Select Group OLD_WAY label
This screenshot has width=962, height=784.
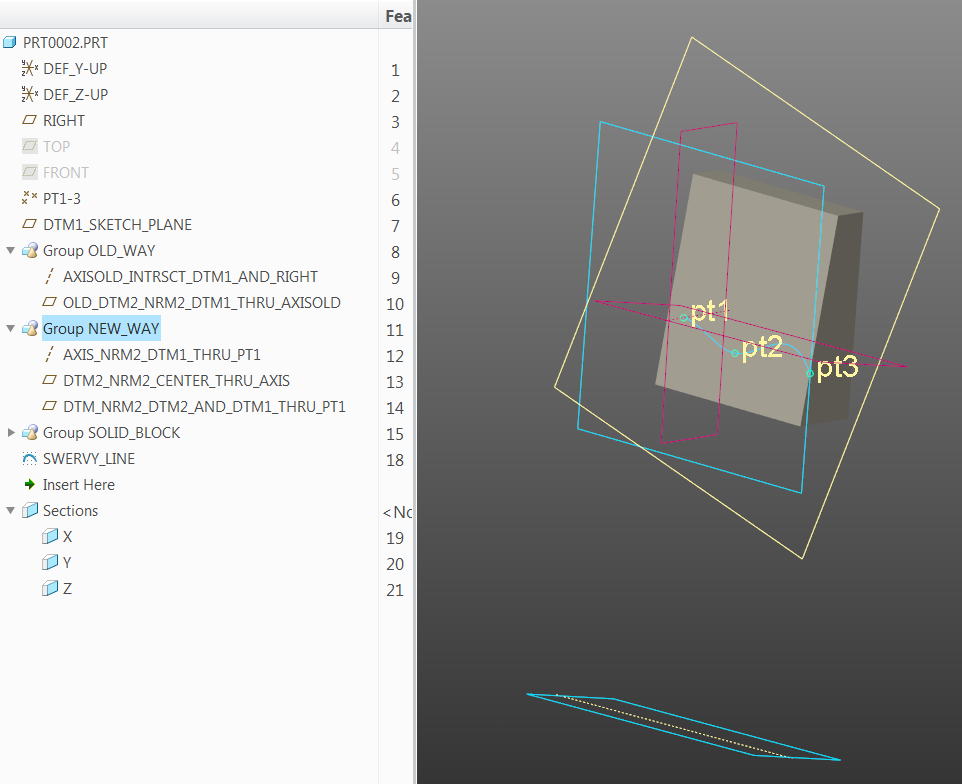[99, 250]
